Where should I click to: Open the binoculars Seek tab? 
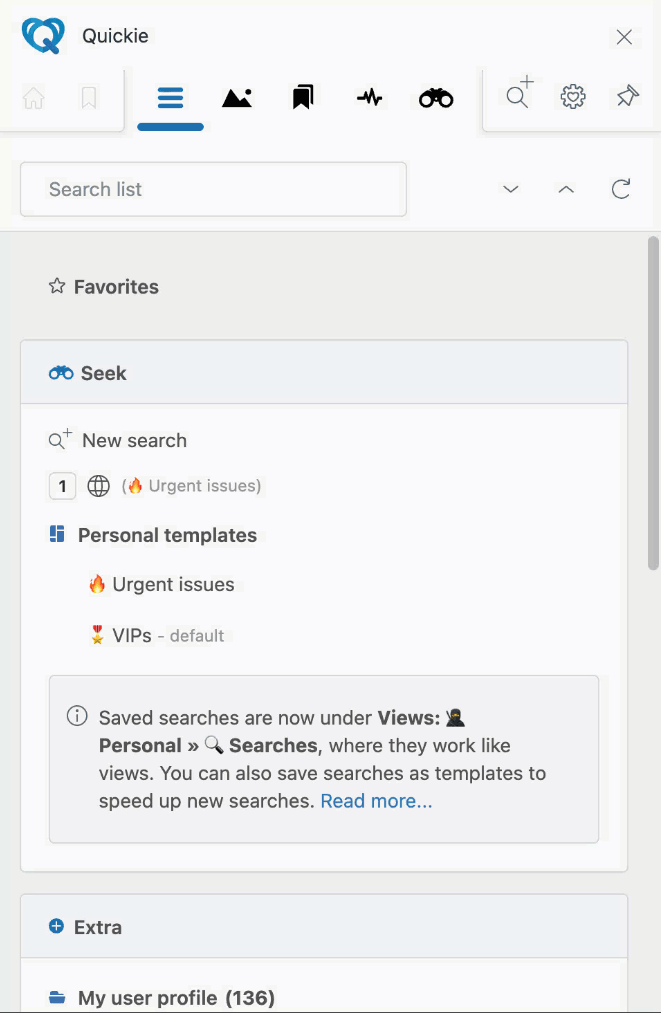tap(436, 98)
